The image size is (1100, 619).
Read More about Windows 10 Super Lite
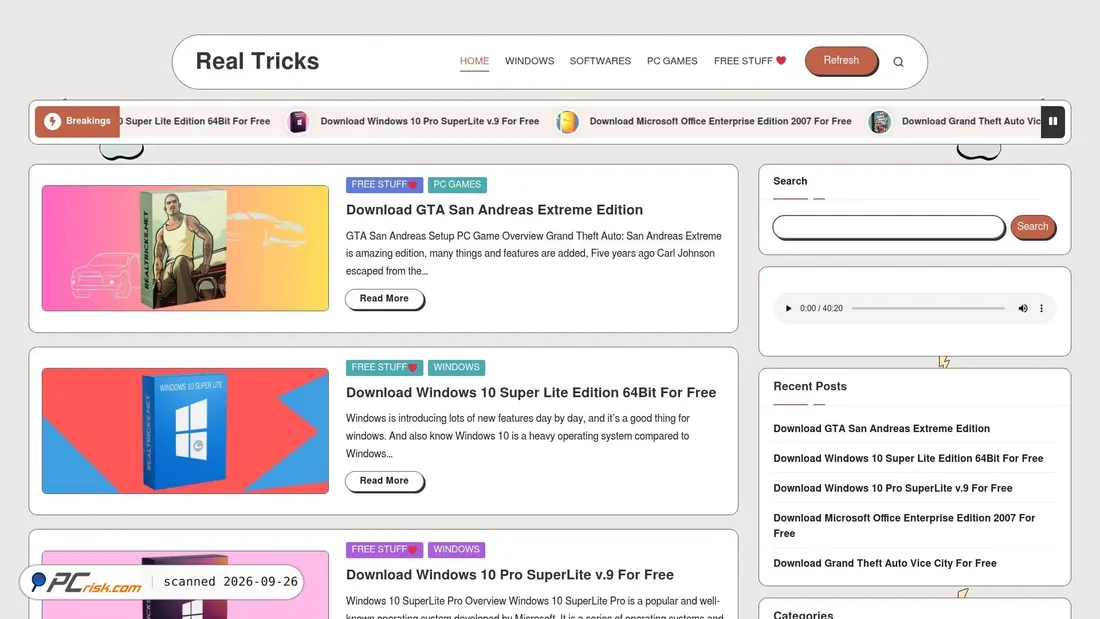[x=384, y=481]
